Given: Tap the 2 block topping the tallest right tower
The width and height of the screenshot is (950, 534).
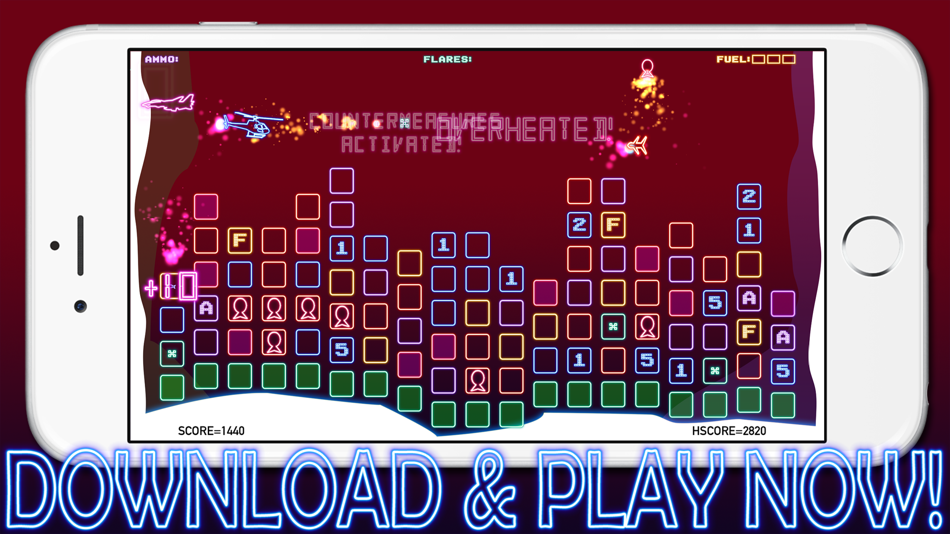Looking at the screenshot, I should click(x=749, y=196).
